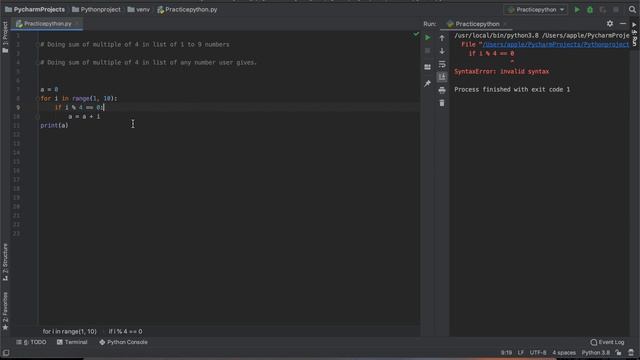Click PycharmProjects breadcrumb in navigation bar
The height and width of the screenshot is (360, 640).
[35, 9]
